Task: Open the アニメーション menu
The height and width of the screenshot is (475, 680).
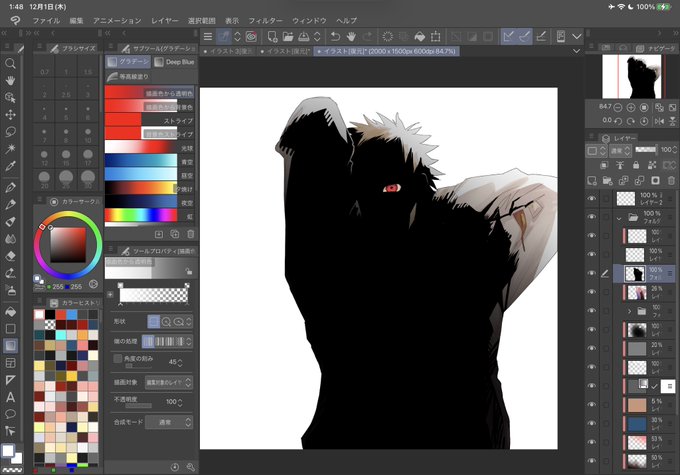Action: point(117,20)
